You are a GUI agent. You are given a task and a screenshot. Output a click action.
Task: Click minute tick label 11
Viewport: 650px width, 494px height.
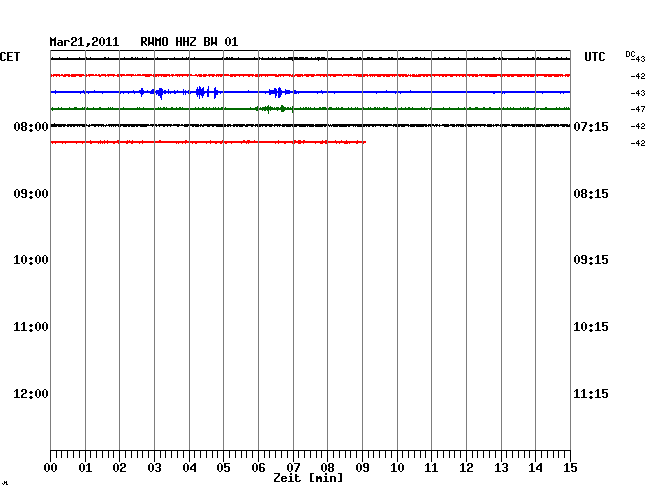click(x=432, y=468)
